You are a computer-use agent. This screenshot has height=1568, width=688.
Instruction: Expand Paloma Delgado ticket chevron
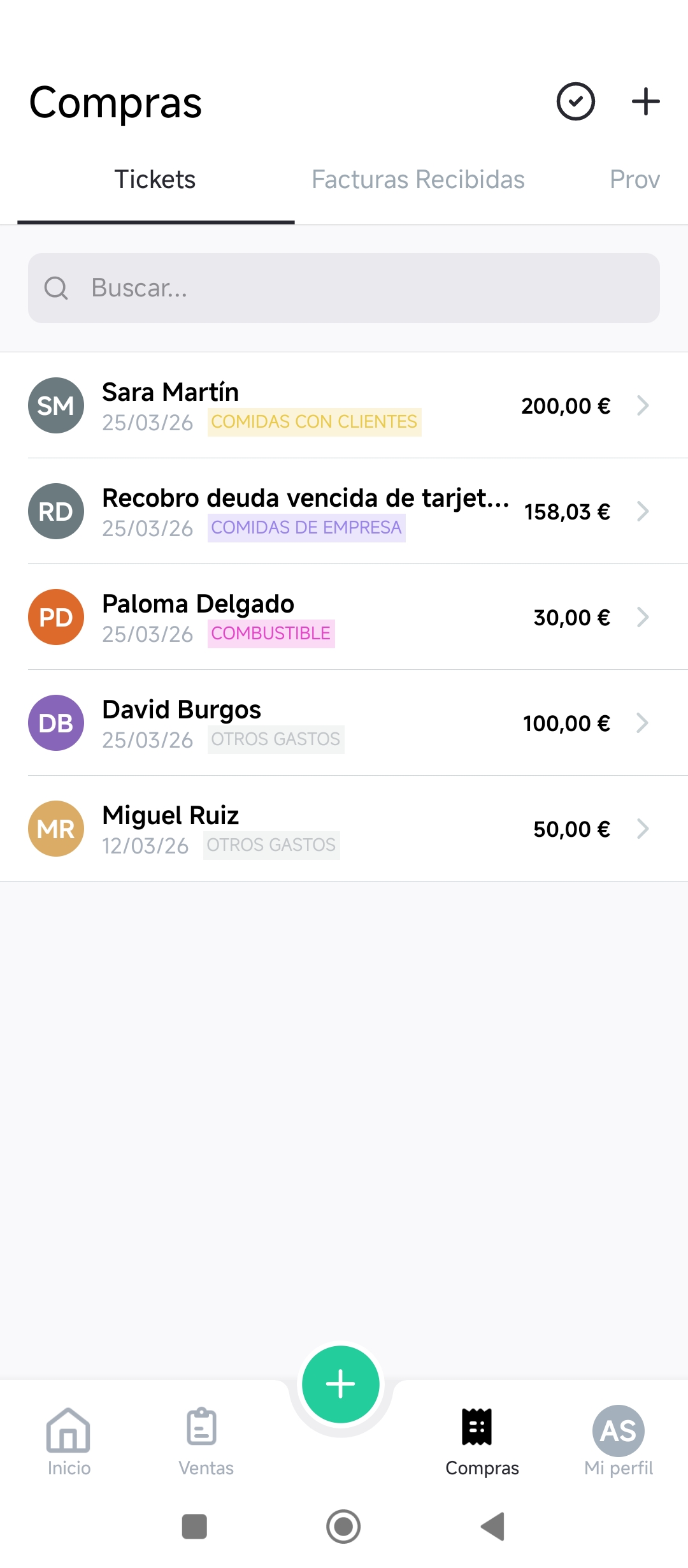click(x=643, y=617)
